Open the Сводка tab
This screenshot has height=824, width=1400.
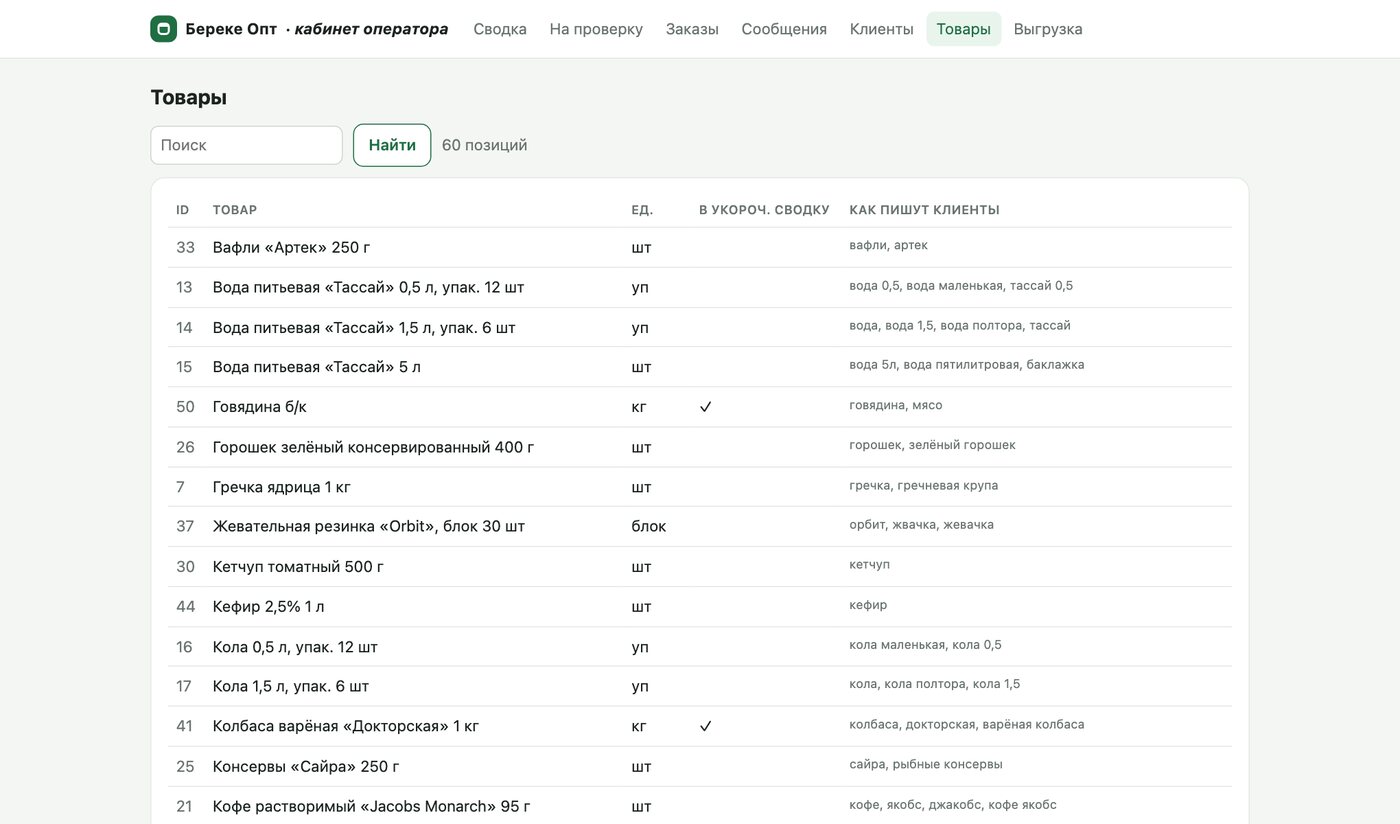pyautogui.click(x=500, y=29)
